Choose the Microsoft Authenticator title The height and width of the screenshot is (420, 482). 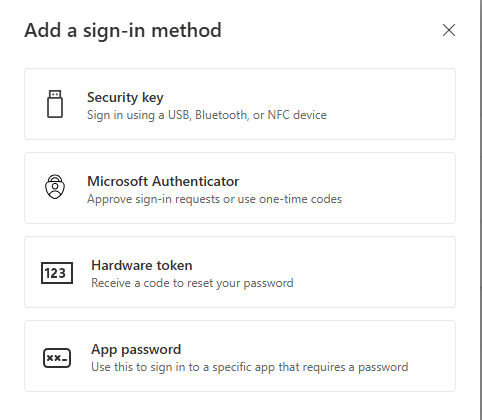coord(163,181)
